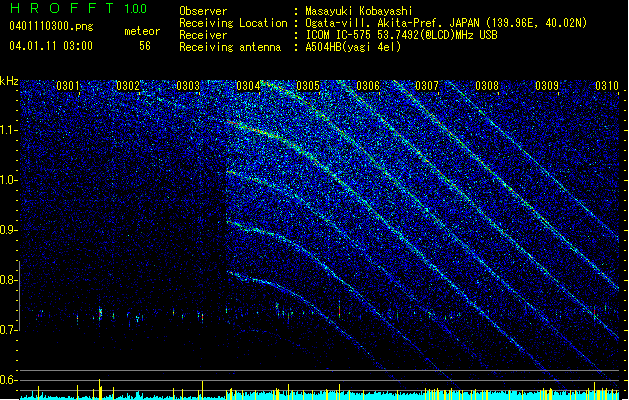
Task: Click the 1.1 kHz axis label
Action: 9,130
